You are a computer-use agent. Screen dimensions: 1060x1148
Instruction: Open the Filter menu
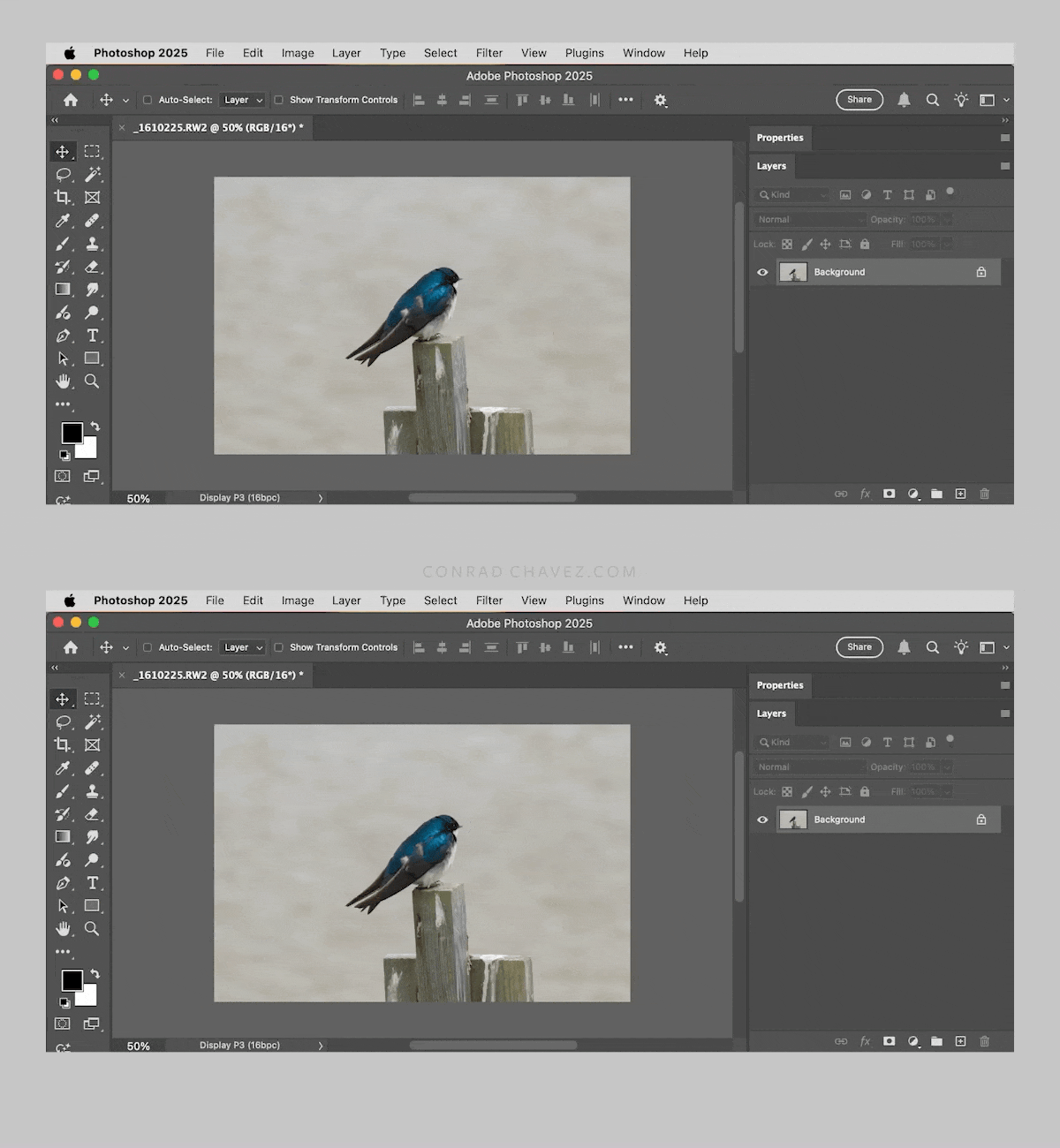488,52
